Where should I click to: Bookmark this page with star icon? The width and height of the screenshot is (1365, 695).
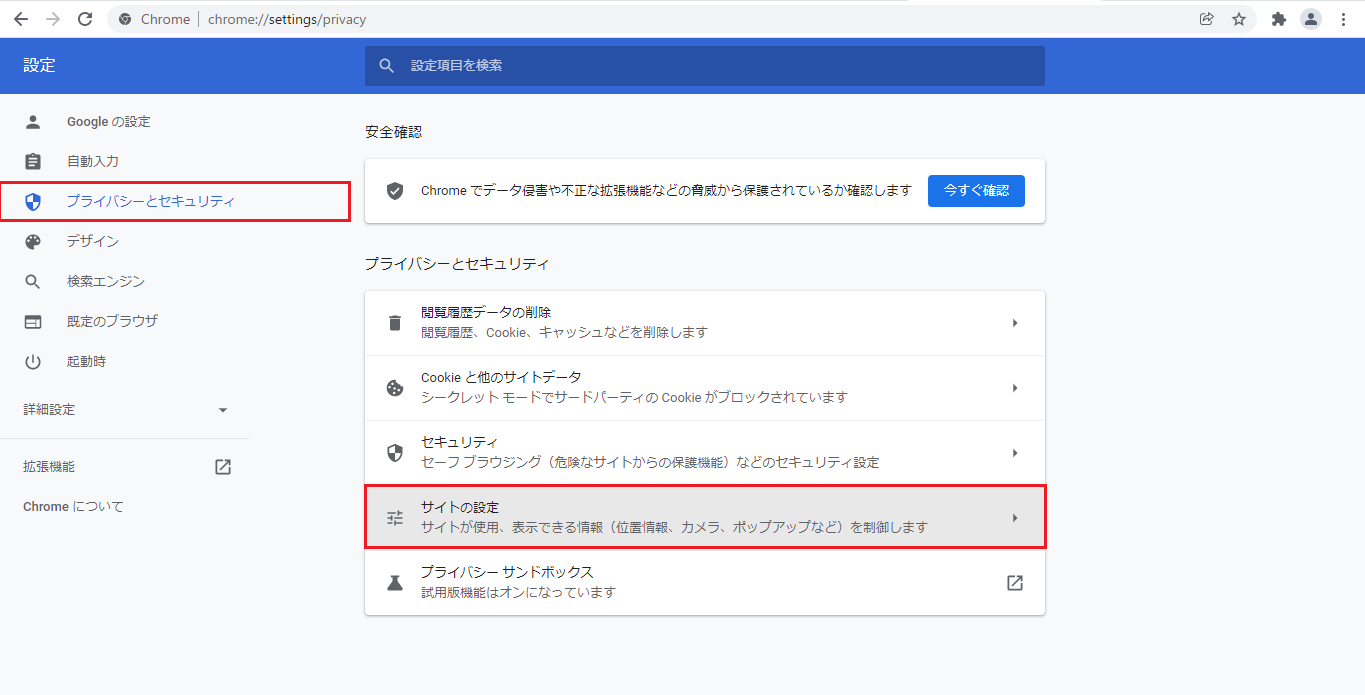1239,19
